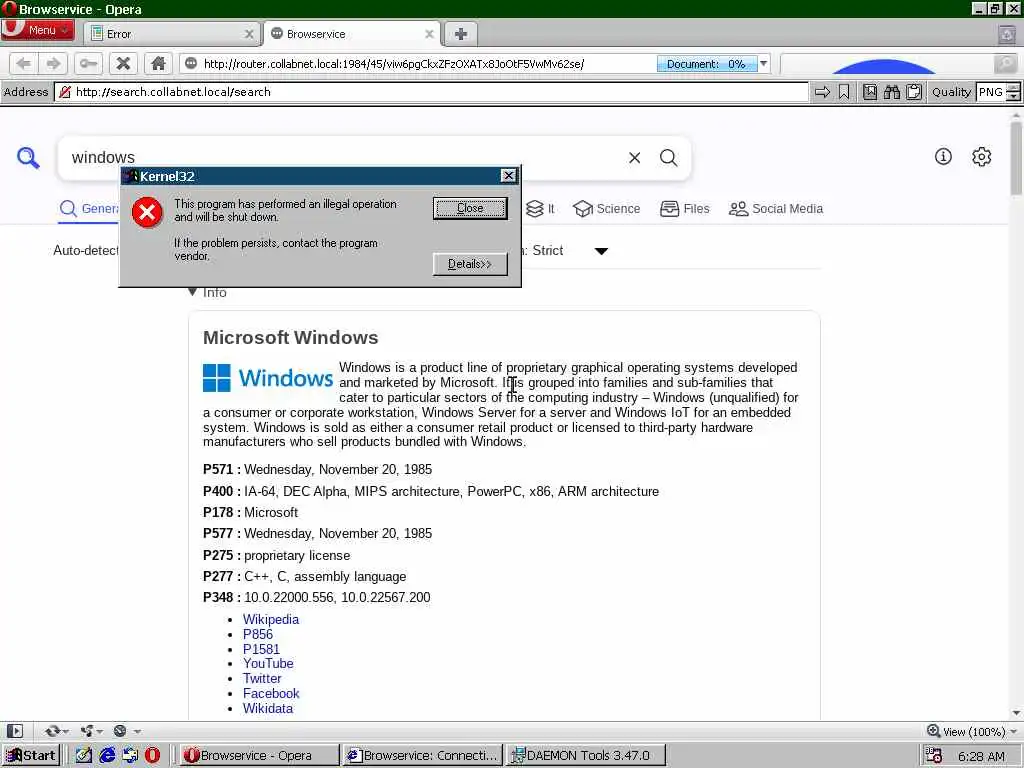Stop loading with the X button
Viewport: 1024px width, 768px height.
tap(123, 63)
